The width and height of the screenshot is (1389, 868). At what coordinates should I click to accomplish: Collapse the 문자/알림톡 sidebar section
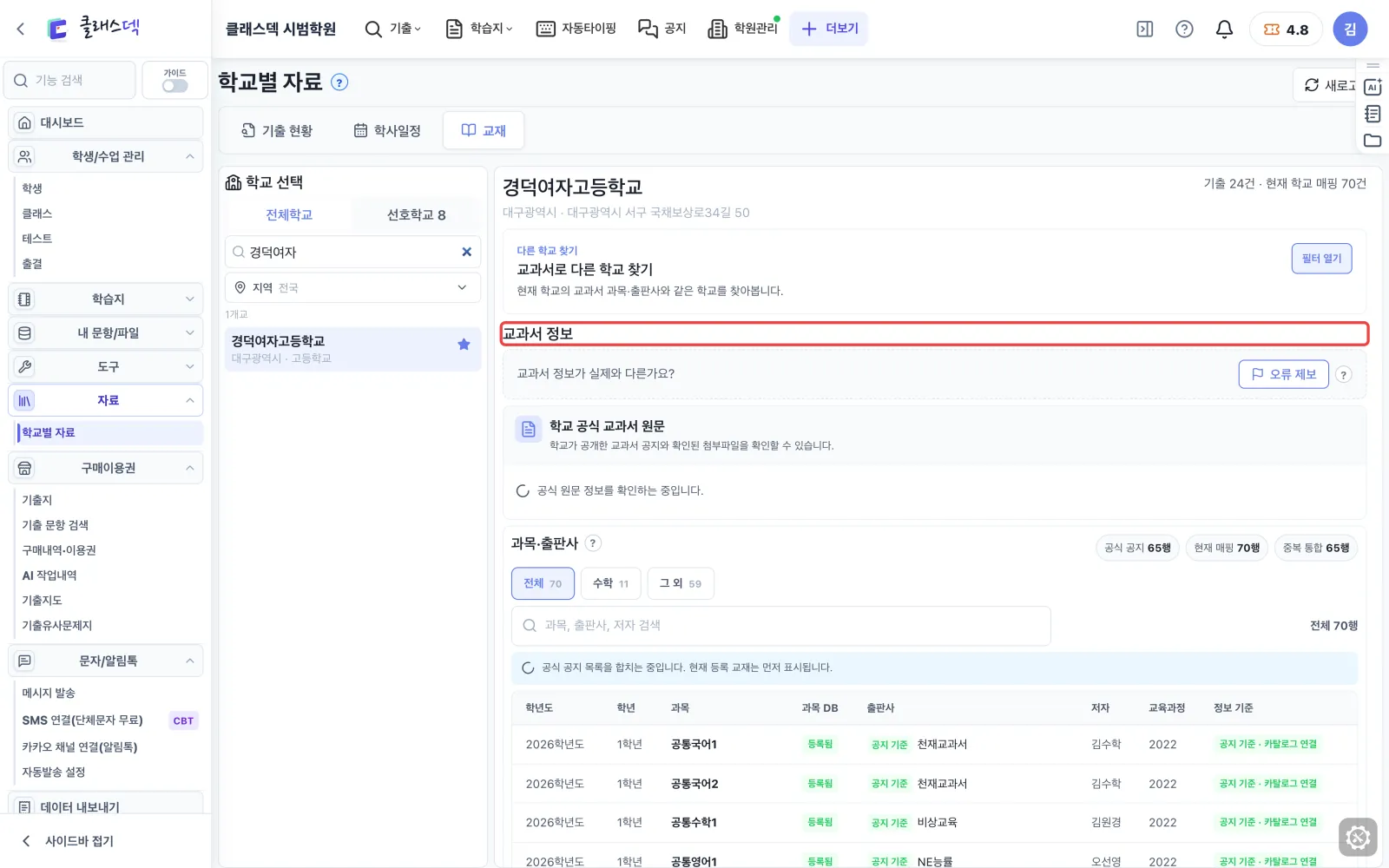coord(106,661)
